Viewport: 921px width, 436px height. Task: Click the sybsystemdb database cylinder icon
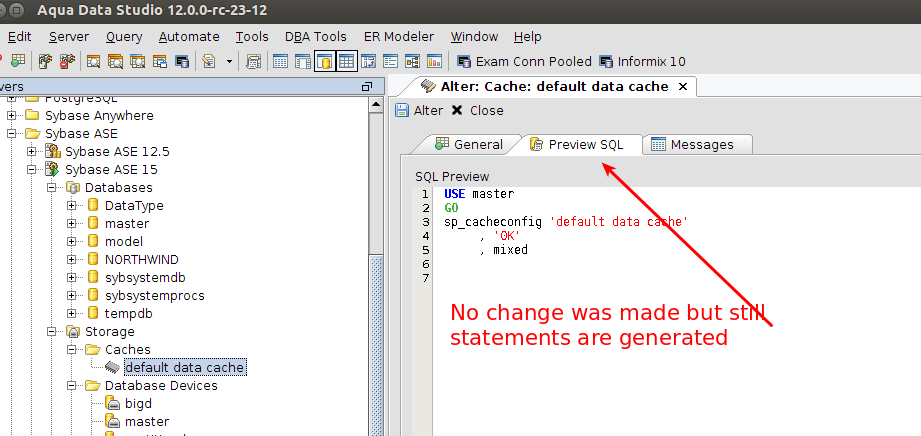coord(93,277)
